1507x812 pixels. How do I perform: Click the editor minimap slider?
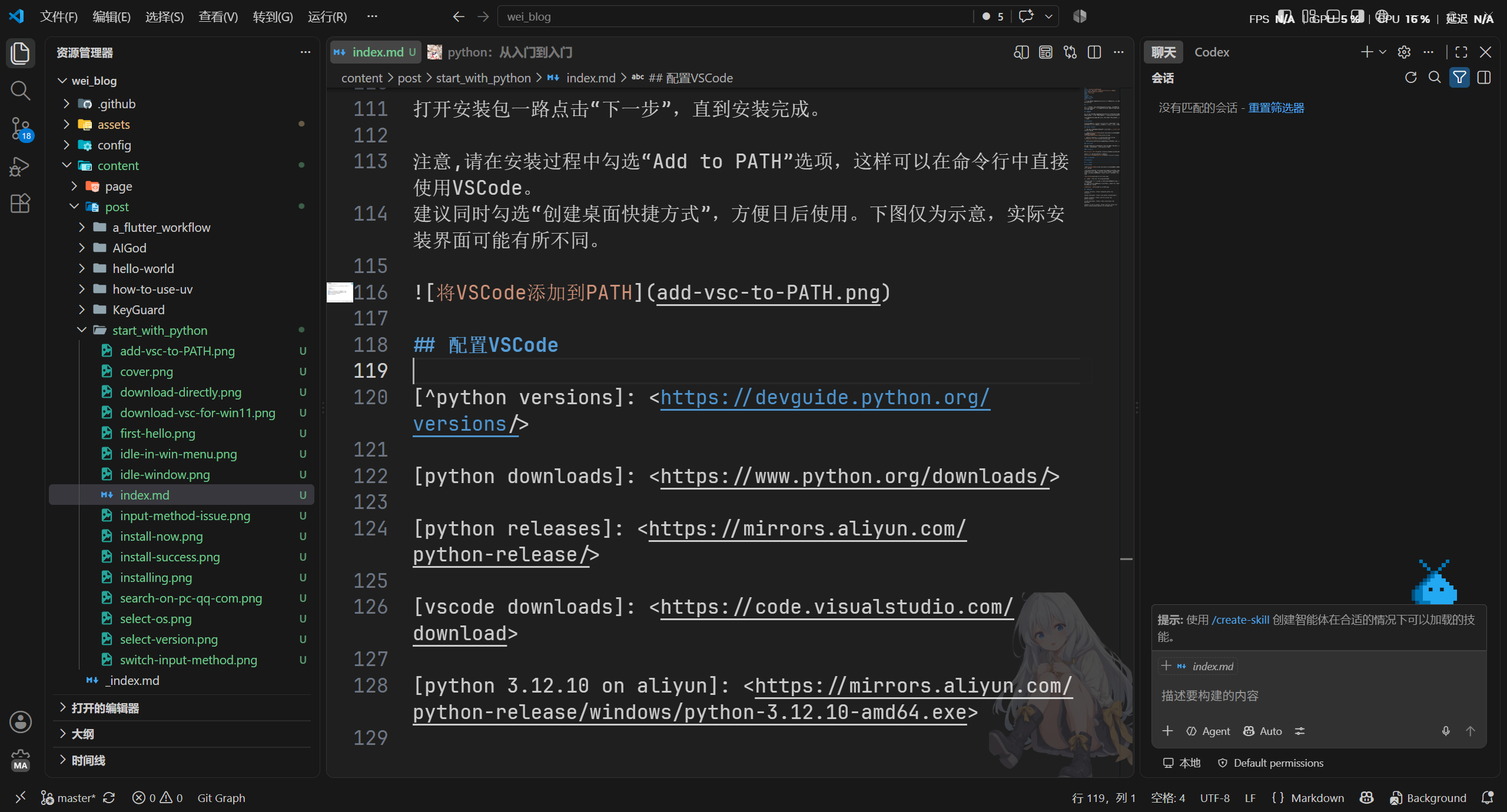pos(1101,147)
